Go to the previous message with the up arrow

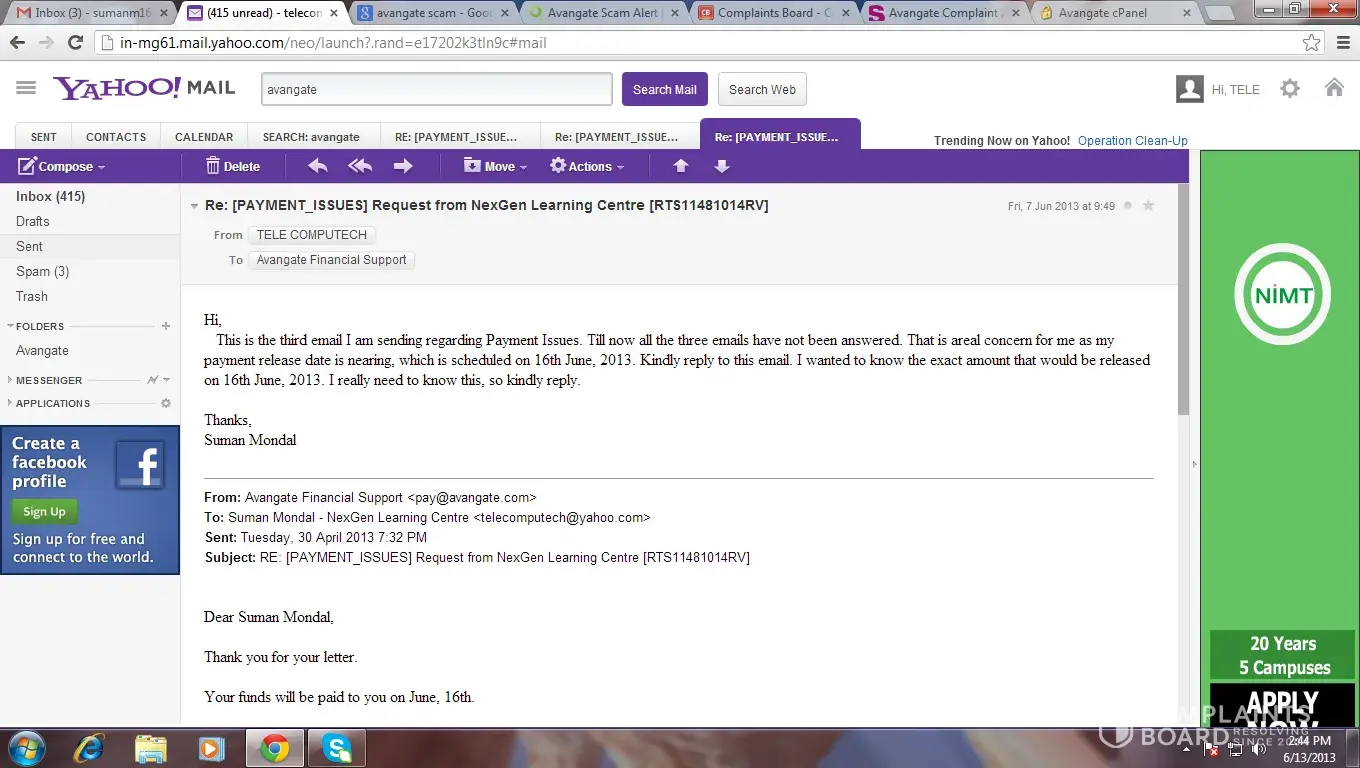681,166
